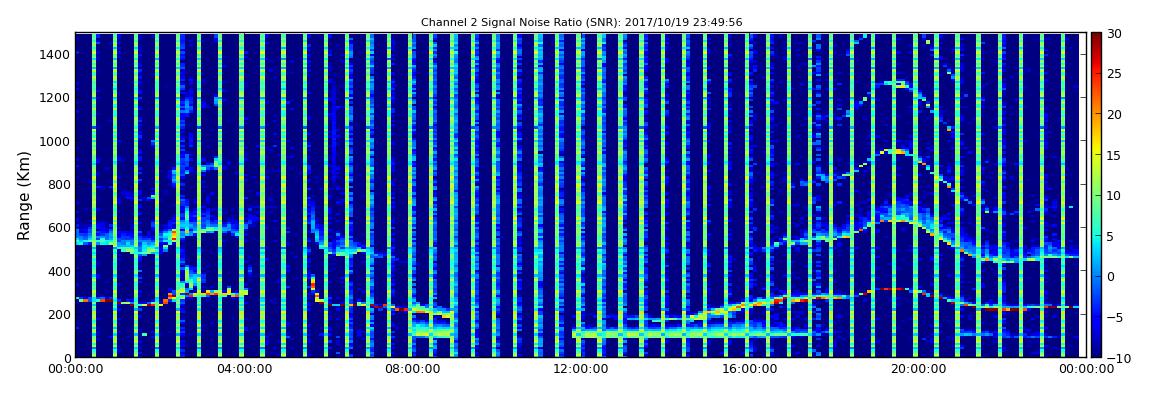The image size is (1150, 407).
Task: Click the colorbar label 30
Action: 1115,34
